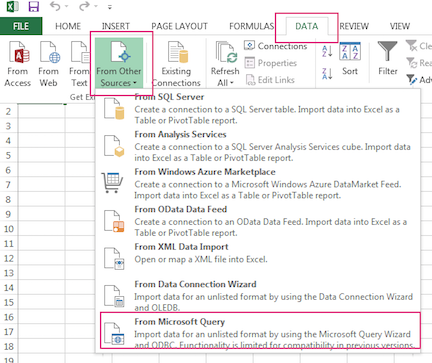Select the DATA ribbon tab
432x363 pixels.
tap(307, 26)
